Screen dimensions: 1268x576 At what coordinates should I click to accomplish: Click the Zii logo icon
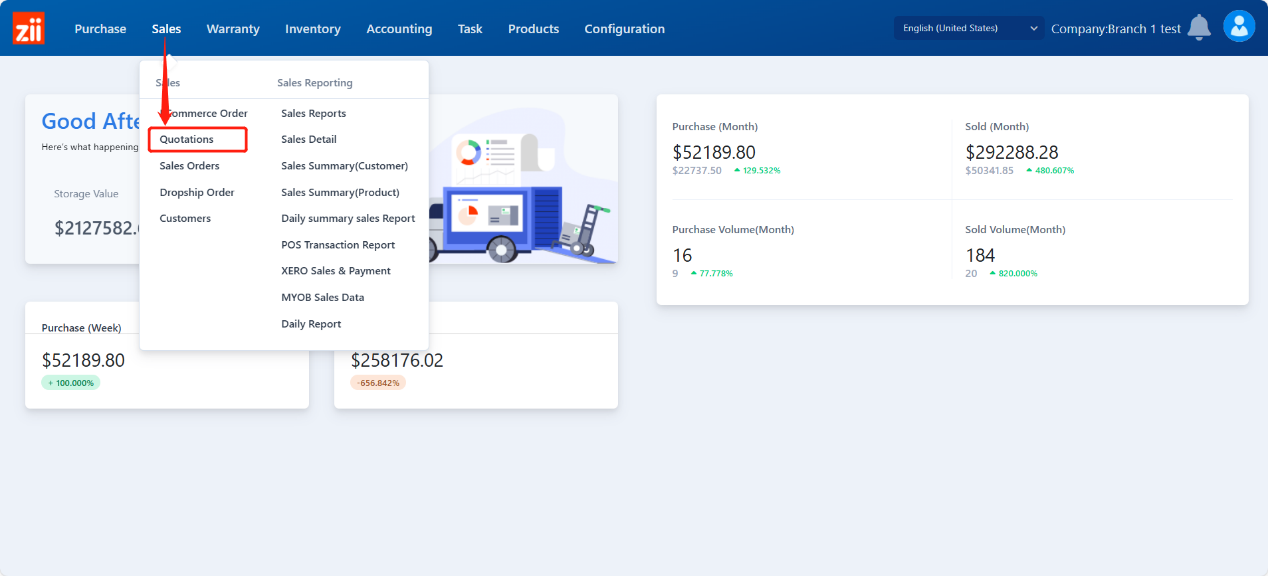click(28, 28)
